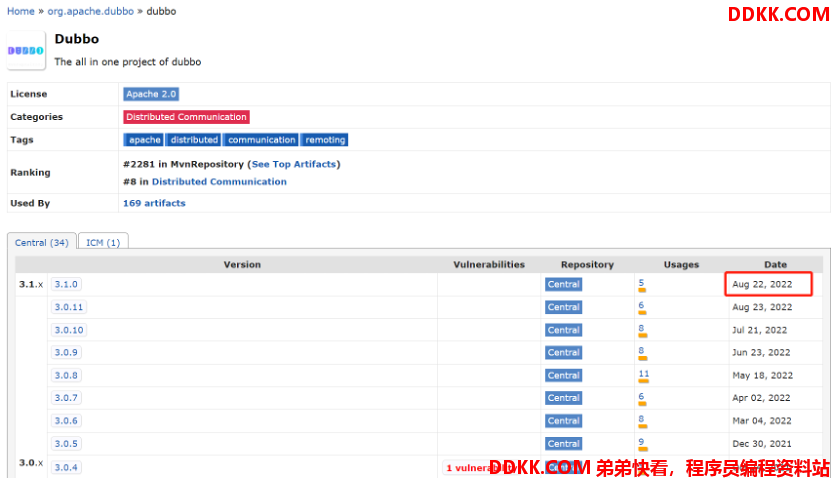
Task: Open Distributed Communication ranking link
Action: coord(219,181)
